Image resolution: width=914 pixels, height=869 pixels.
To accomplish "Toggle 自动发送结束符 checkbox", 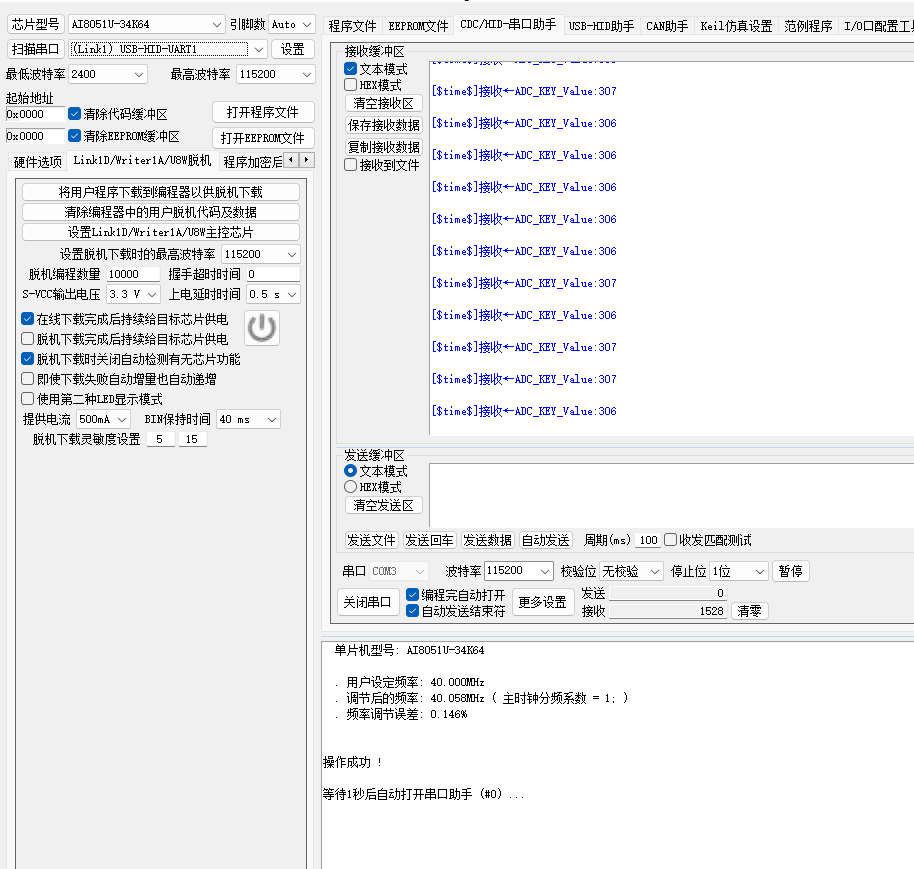I will (x=413, y=611).
